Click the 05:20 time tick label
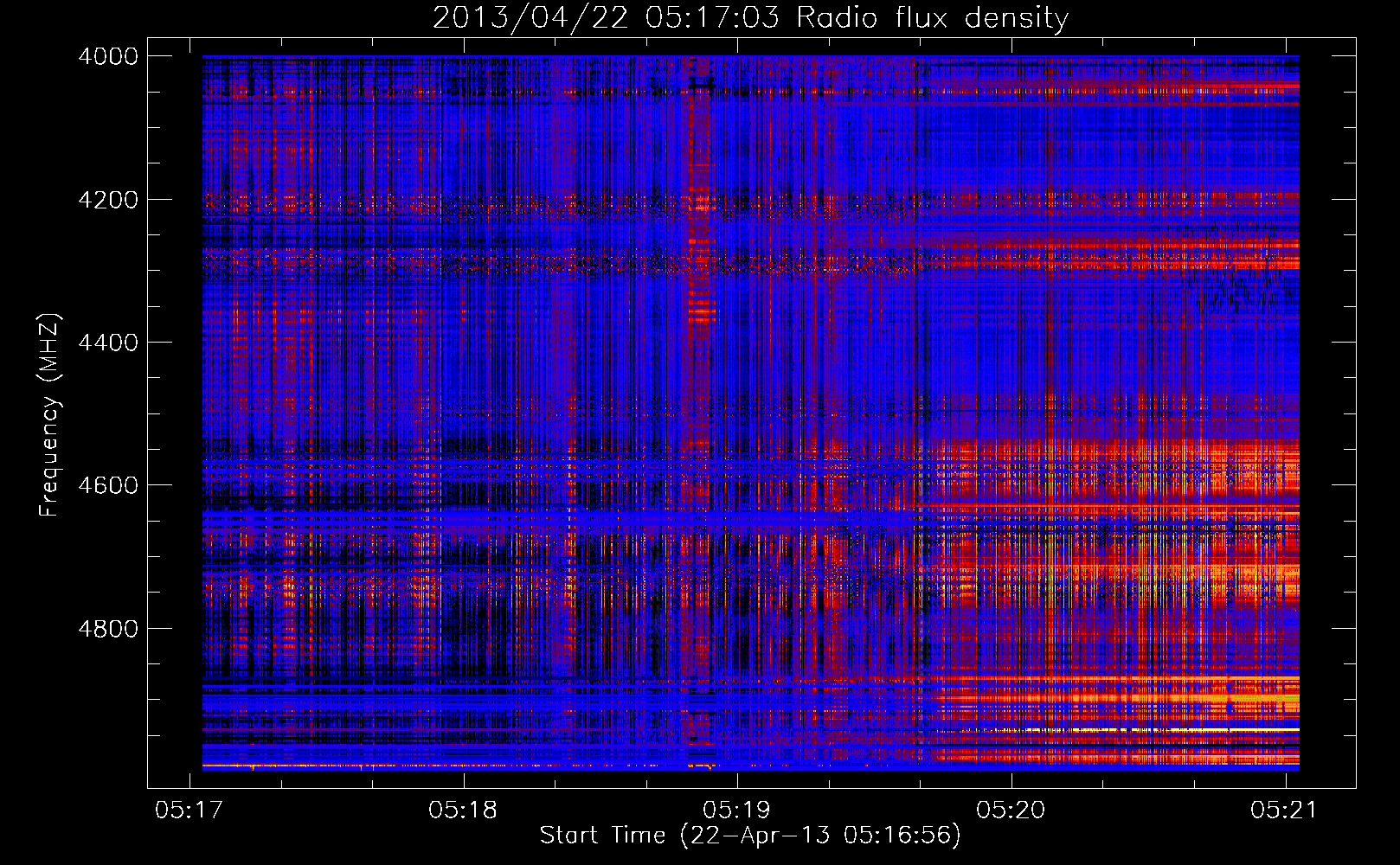 coord(1011,811)
